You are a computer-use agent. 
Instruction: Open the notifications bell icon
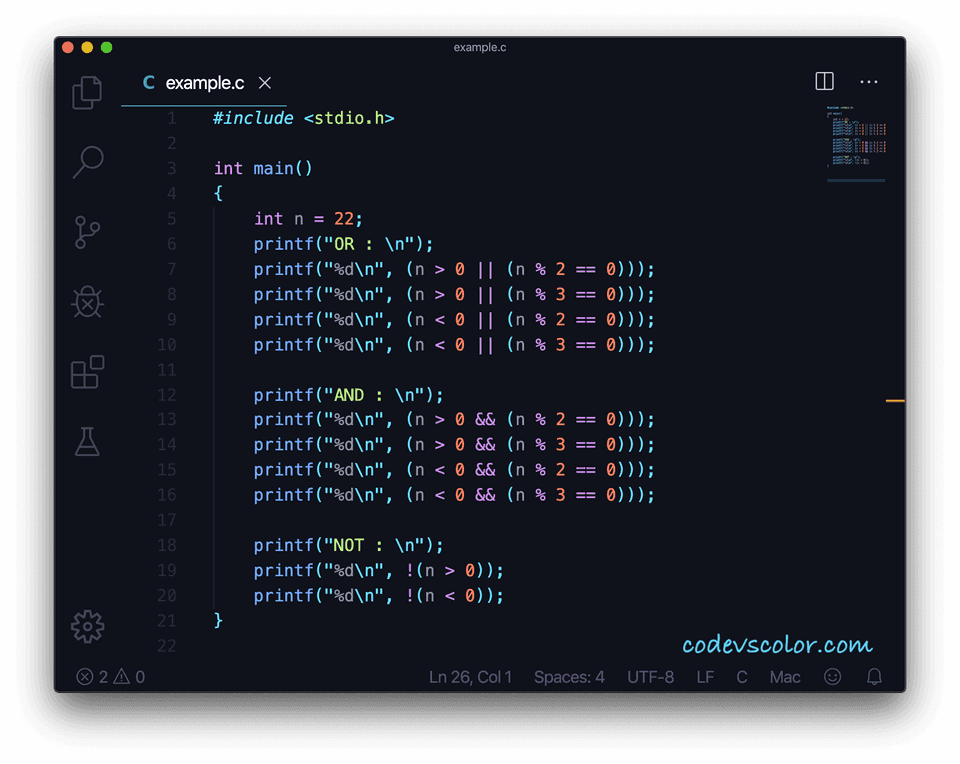874,677
